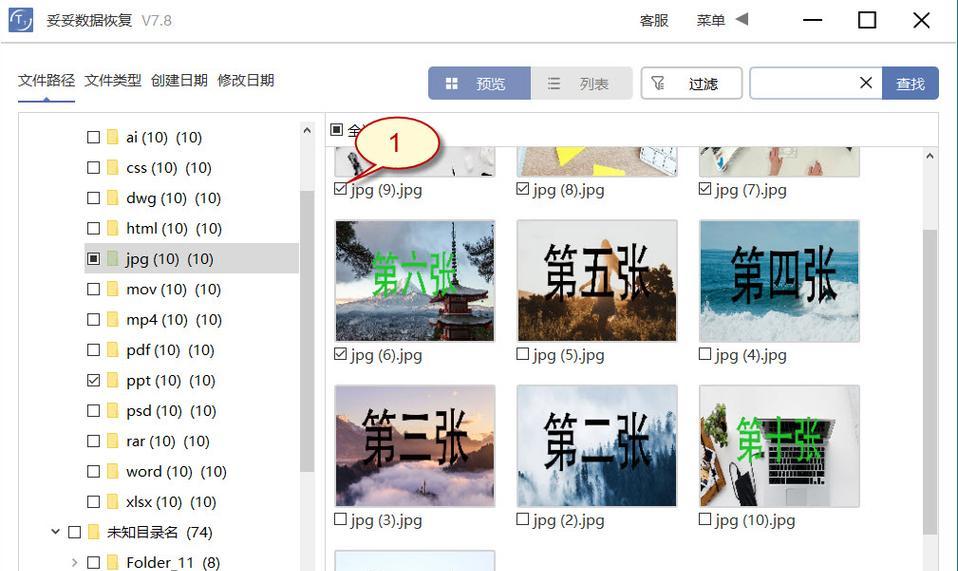This screenshot has height=571, width=958.
Task: Switch to the 文件路径 tab
Action: click(46, 80)
